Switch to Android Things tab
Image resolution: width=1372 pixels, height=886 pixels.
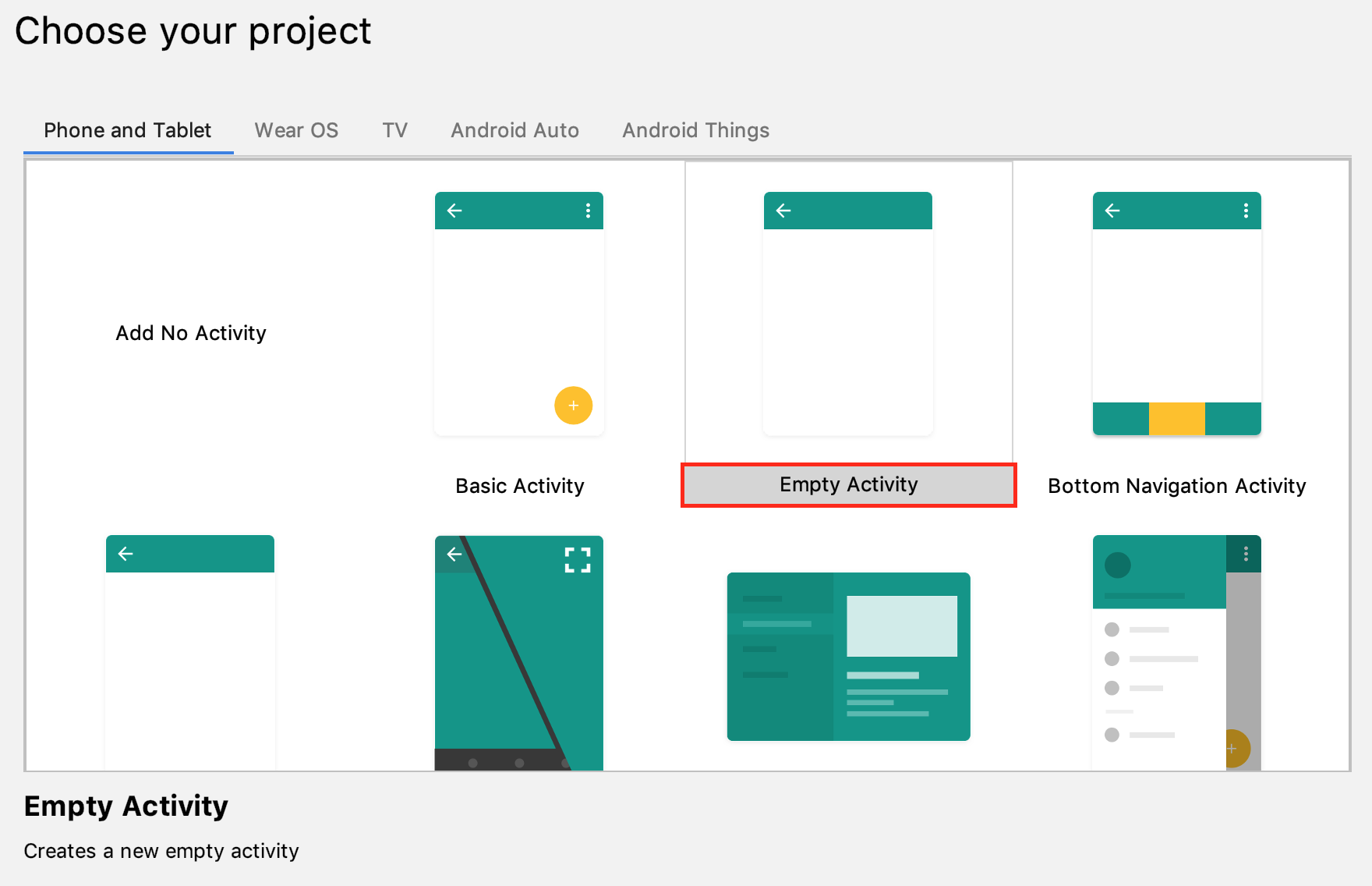pyautogui.click(x=695, y=130)
